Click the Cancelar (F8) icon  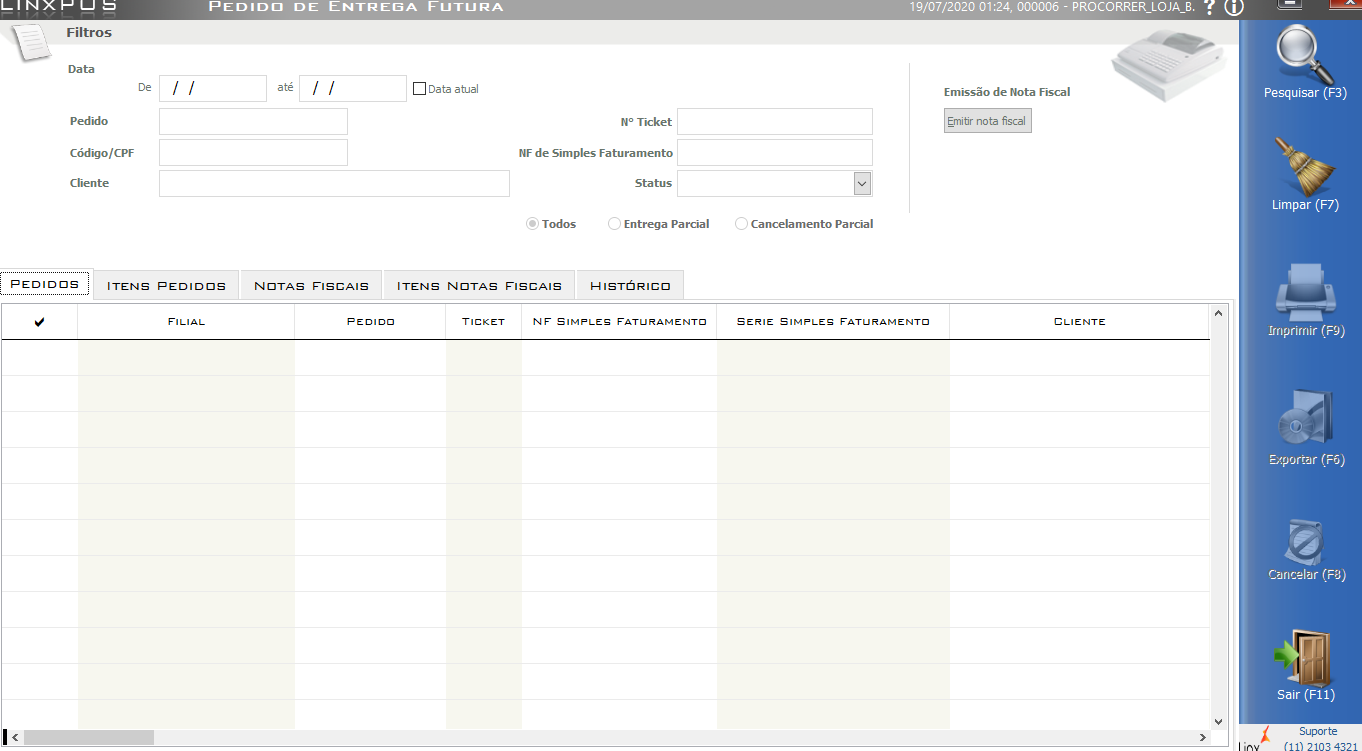[x=1305, y=541]
